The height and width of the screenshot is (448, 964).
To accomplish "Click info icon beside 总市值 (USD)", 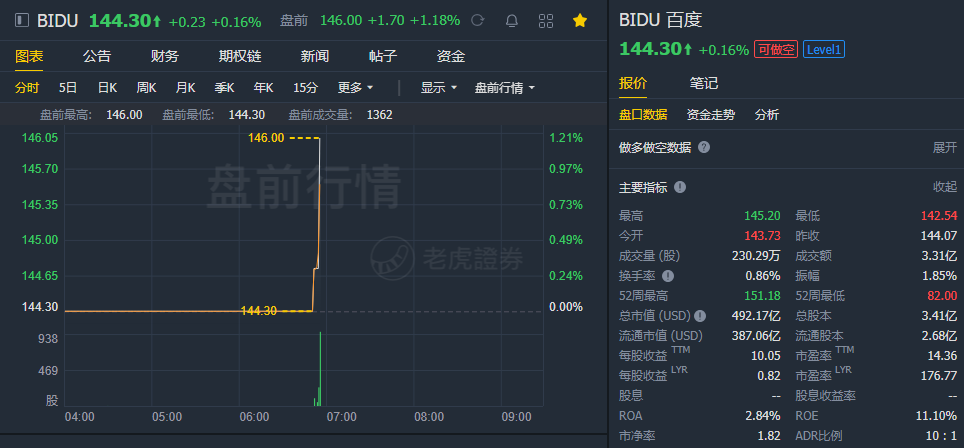I will (700, 316).
